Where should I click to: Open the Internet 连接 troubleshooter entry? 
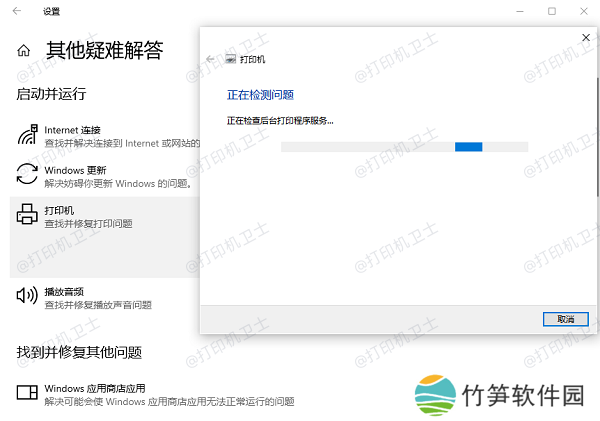click(72, 130)
